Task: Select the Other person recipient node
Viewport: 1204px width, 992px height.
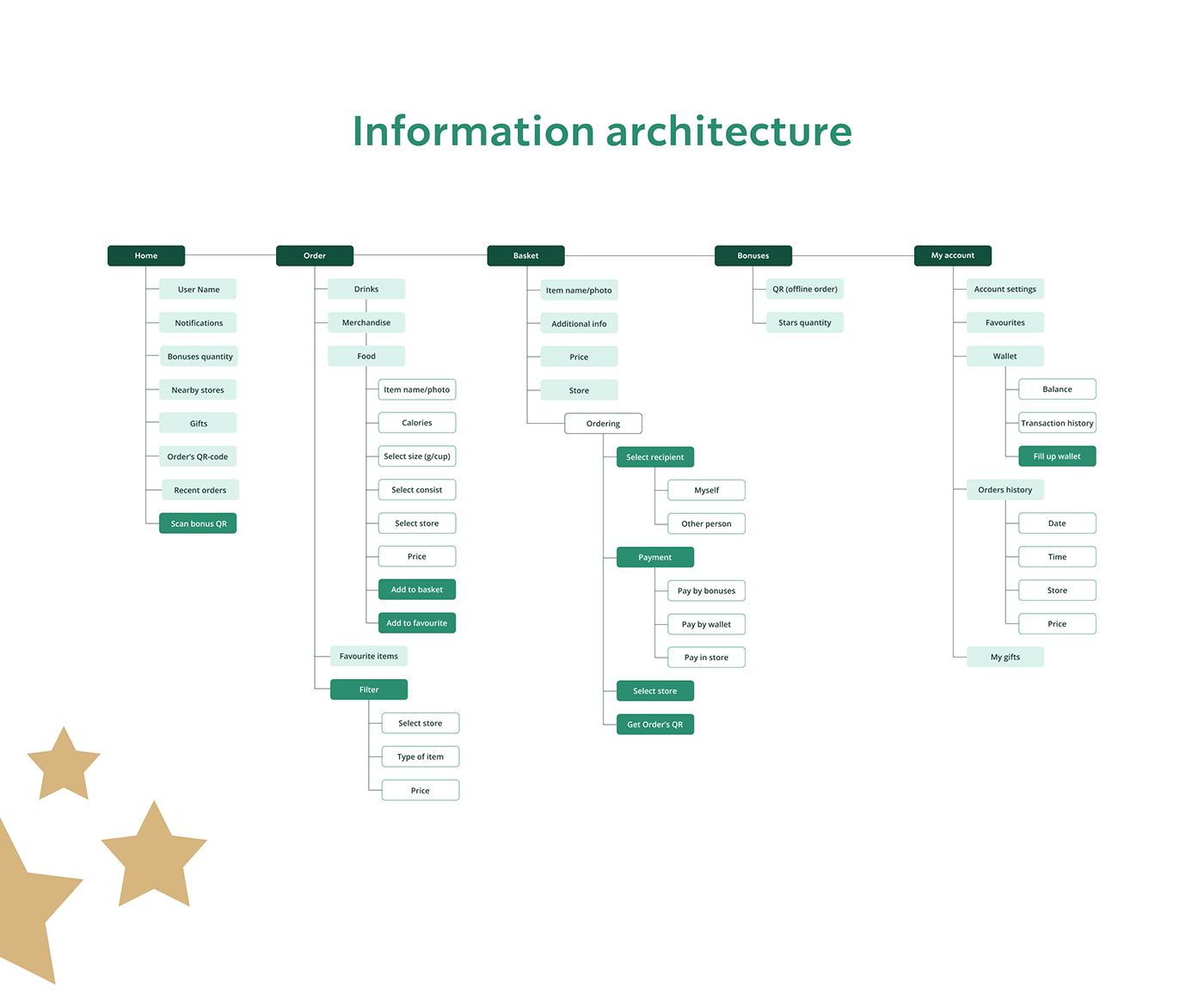Action: [706, 524]
